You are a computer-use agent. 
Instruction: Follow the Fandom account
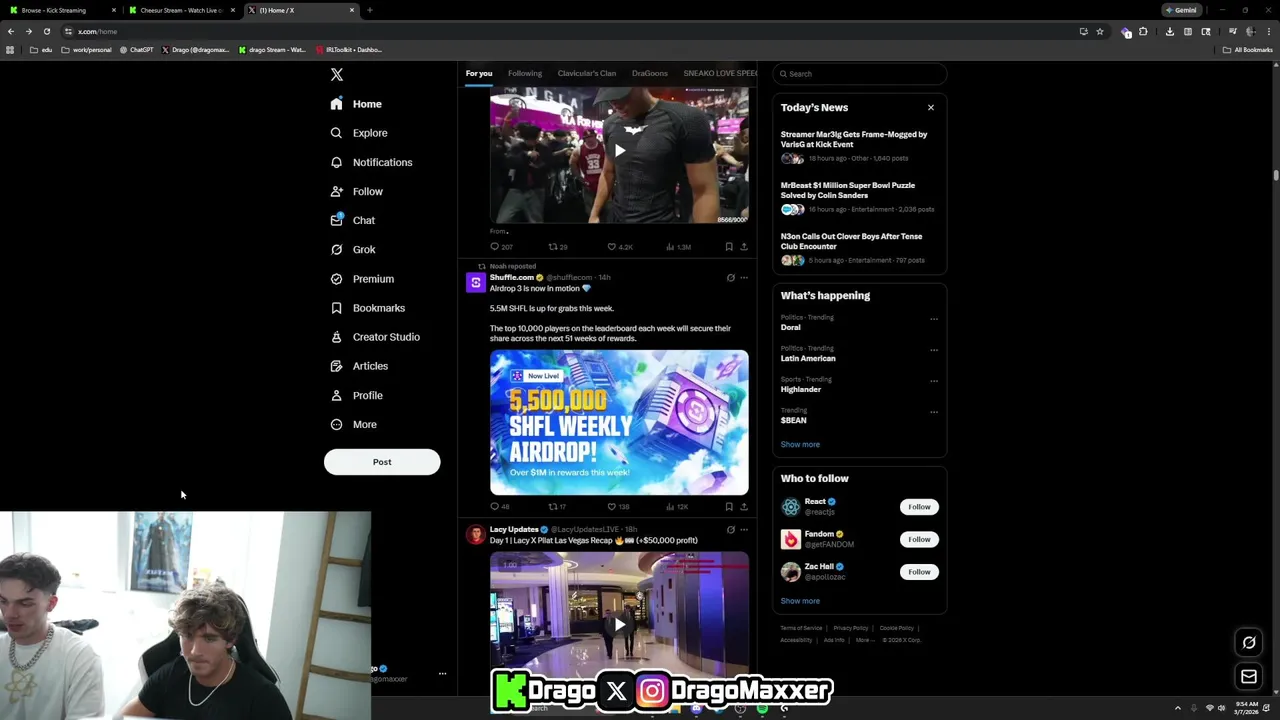click(919, 539)
